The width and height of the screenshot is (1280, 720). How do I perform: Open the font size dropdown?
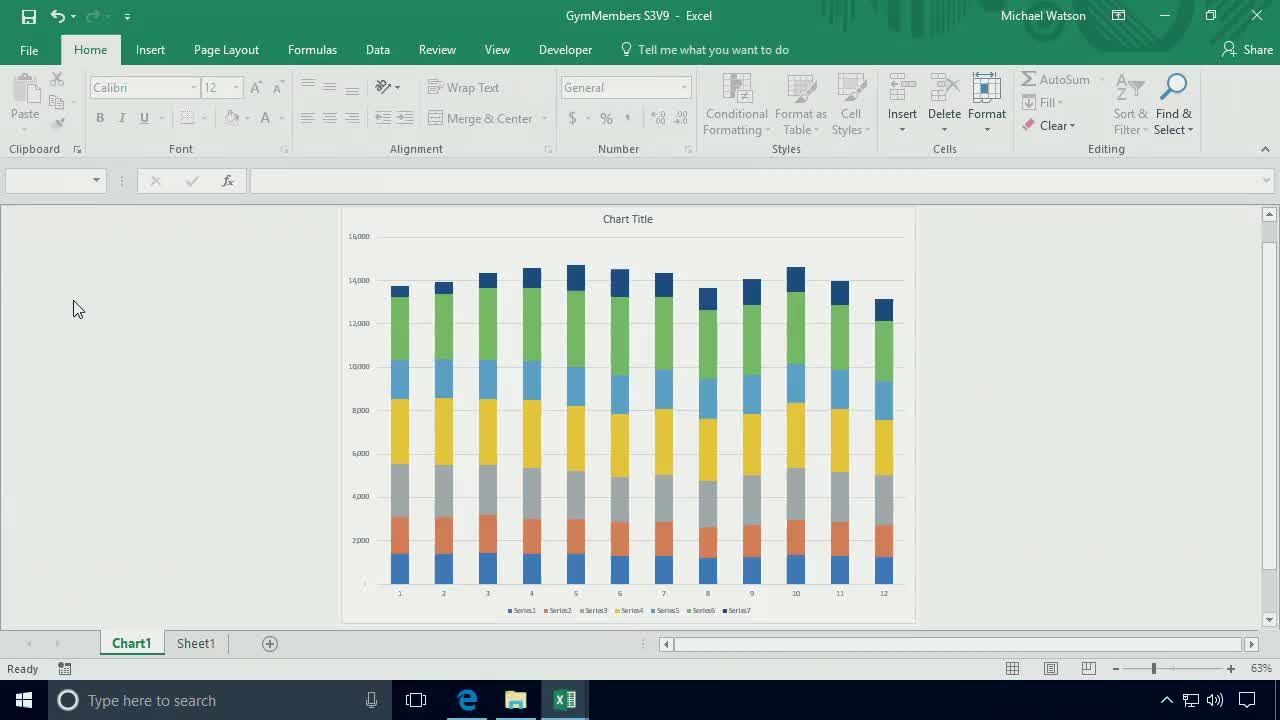(x=234, y=87)
